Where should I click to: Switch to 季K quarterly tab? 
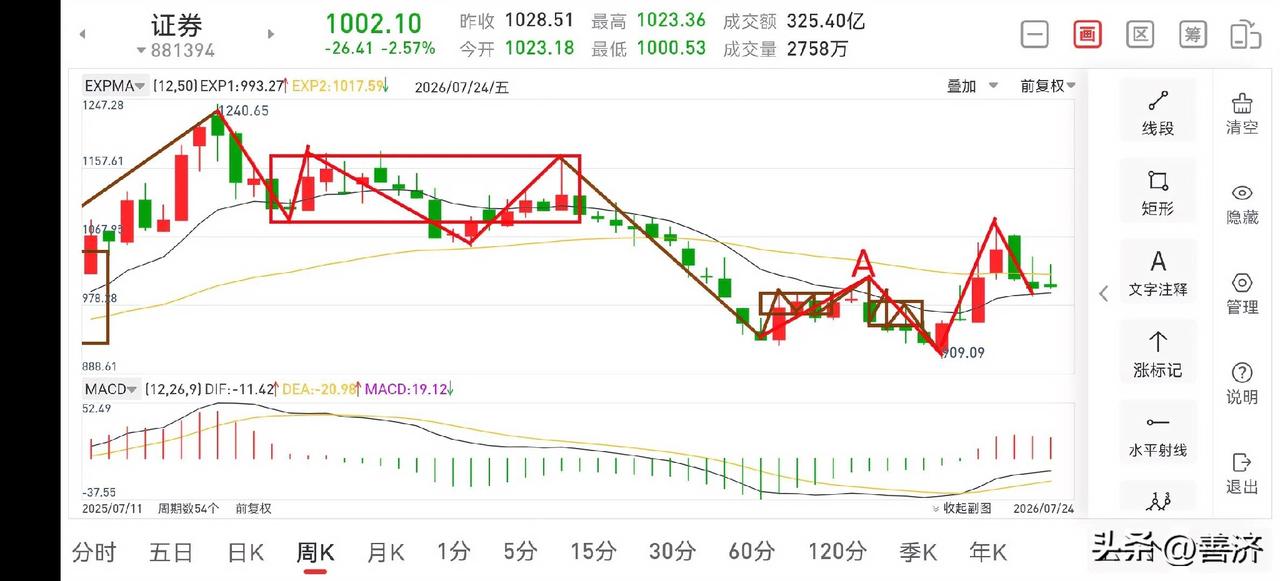(x=917, y=551)
